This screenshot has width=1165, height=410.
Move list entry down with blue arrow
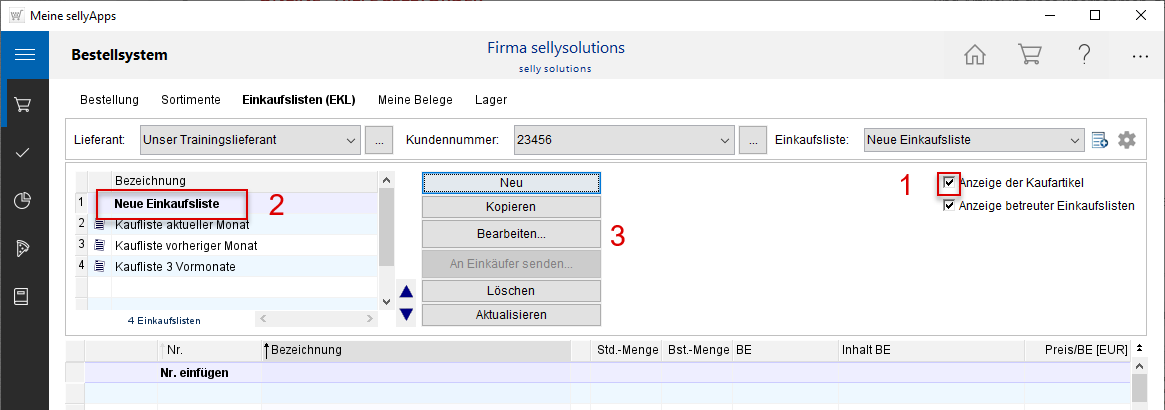[x=406, y=315]
